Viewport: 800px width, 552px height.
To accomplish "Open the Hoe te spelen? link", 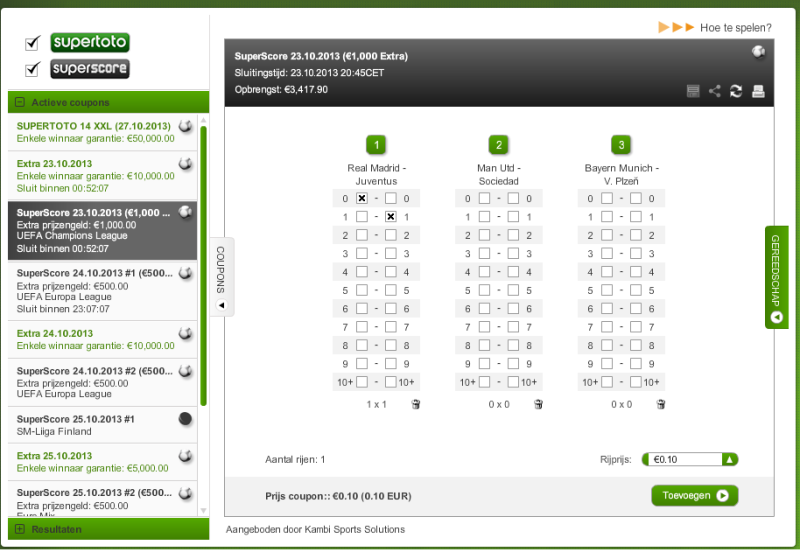I will 736,28.
